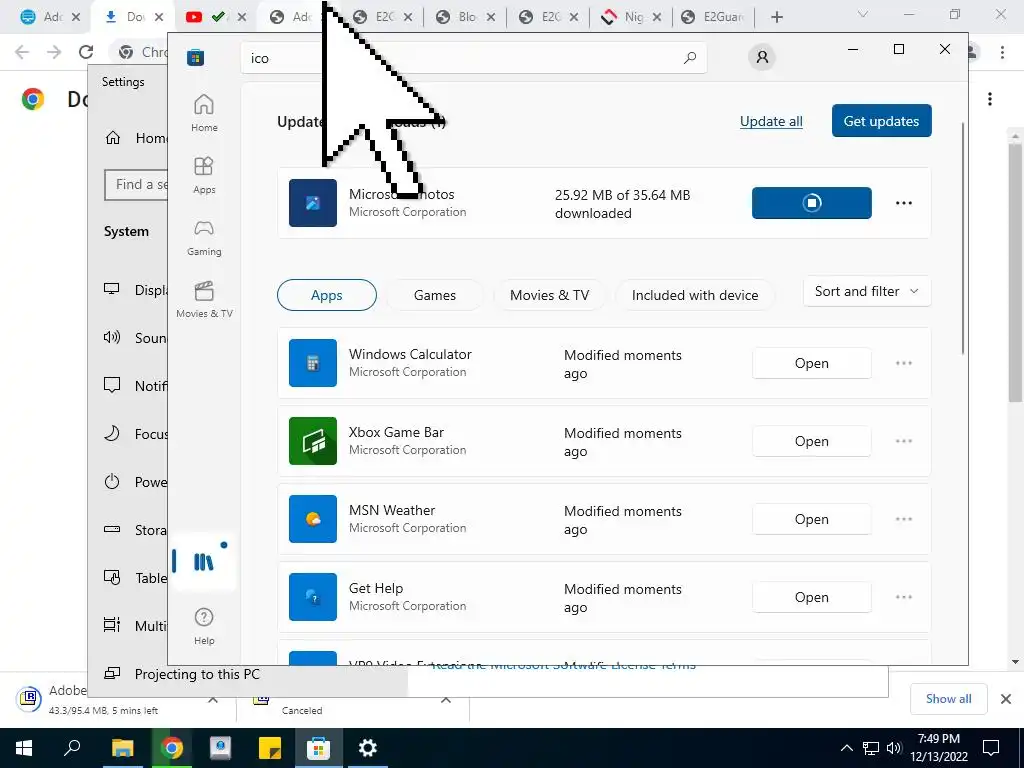Reload page in Chrome

(86, 52)
